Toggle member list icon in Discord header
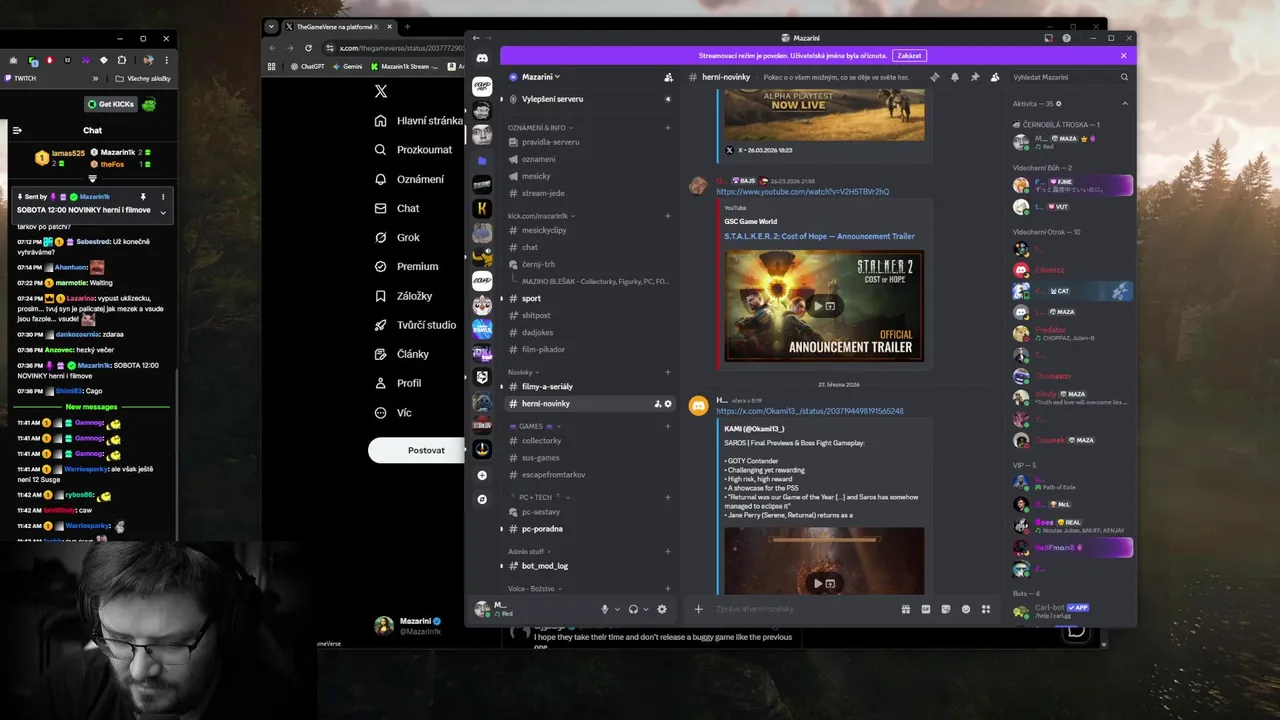1280x720 pixels. [995, 77]
